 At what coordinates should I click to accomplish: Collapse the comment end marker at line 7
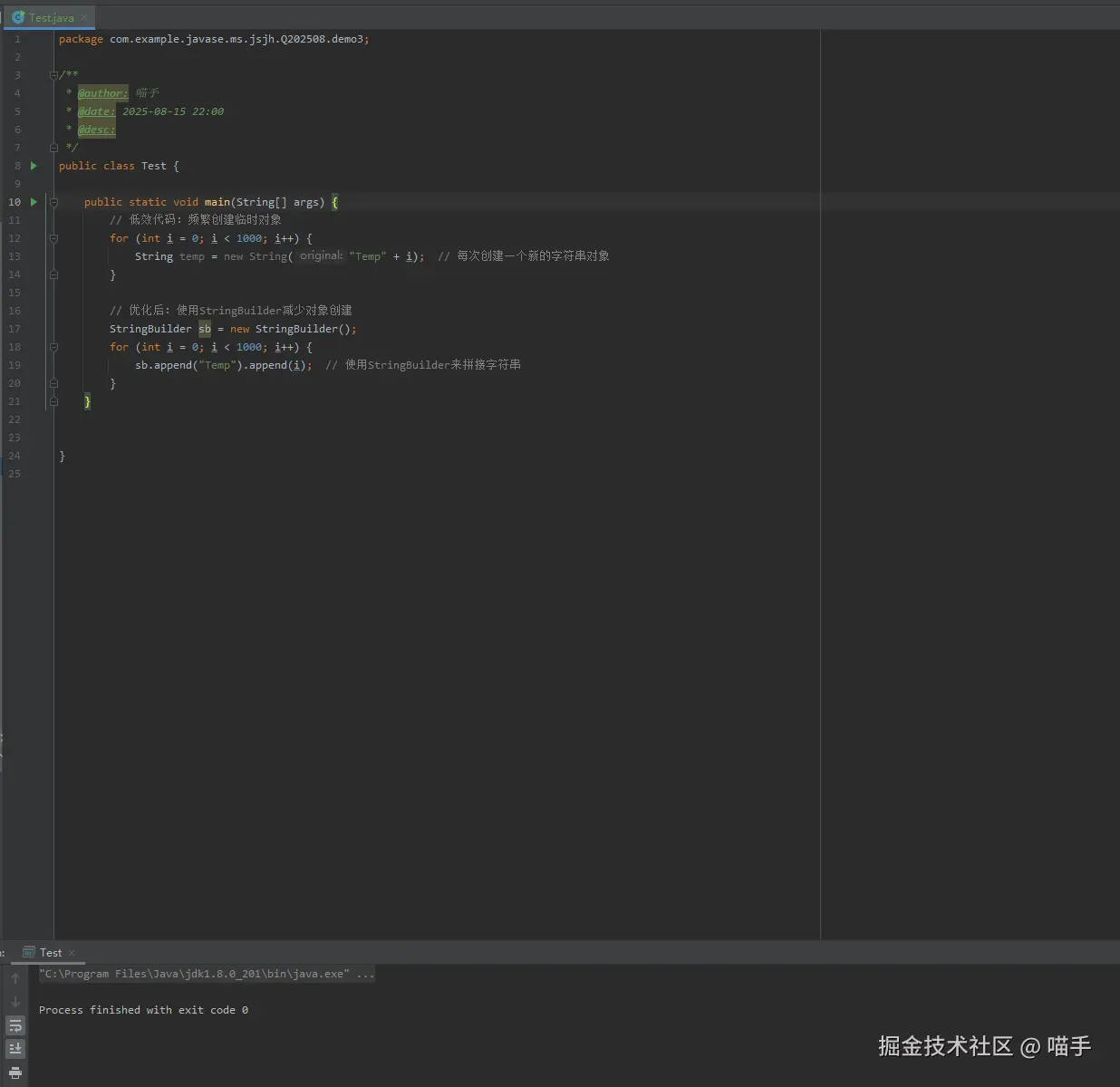click(53, 148)
